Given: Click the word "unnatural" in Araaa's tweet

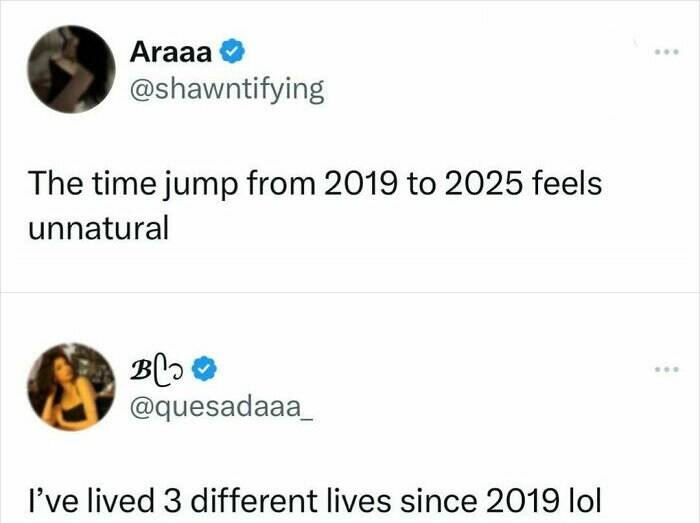Looking at the screenshot, I should 98,228.
